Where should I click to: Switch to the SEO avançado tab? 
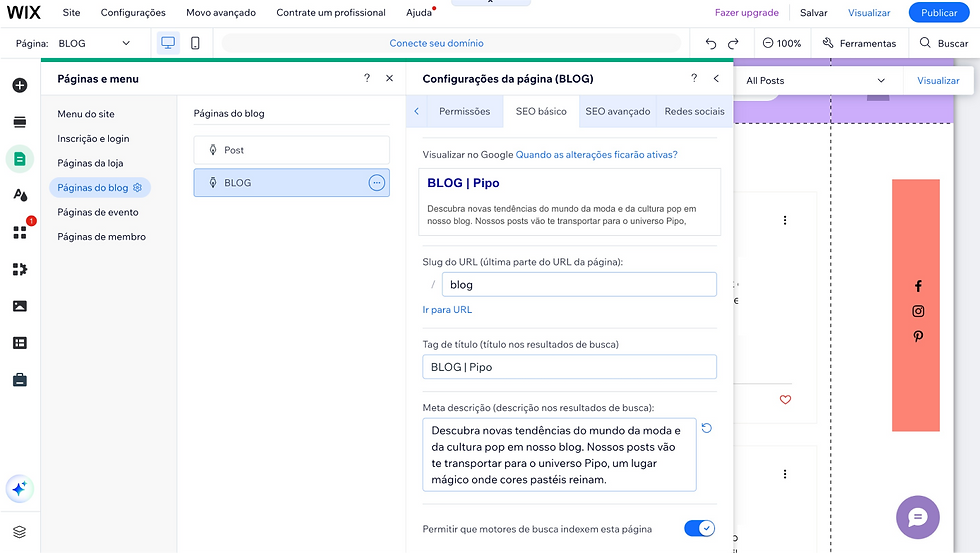(618, 111)
